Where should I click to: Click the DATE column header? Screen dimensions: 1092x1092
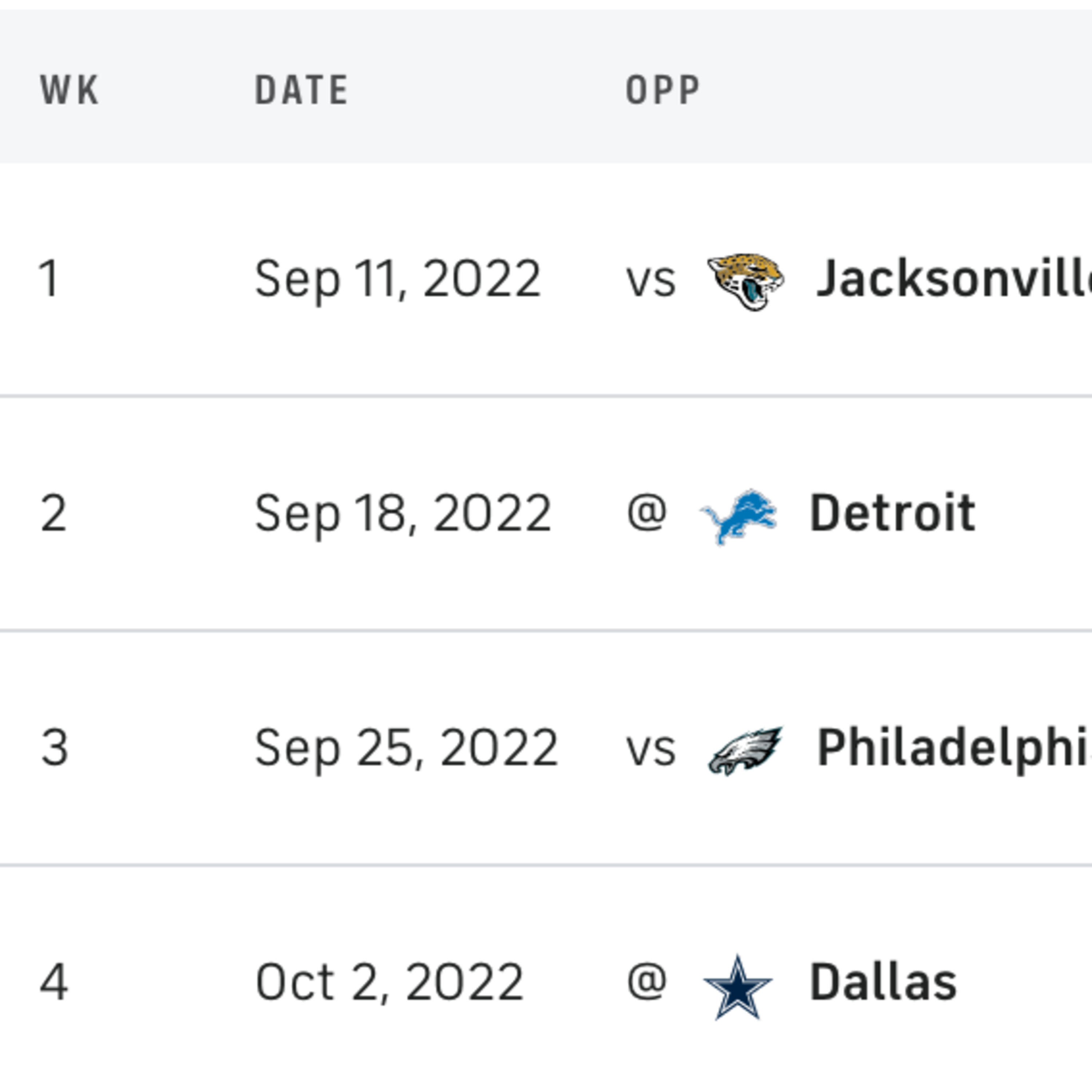pos(301,90)
